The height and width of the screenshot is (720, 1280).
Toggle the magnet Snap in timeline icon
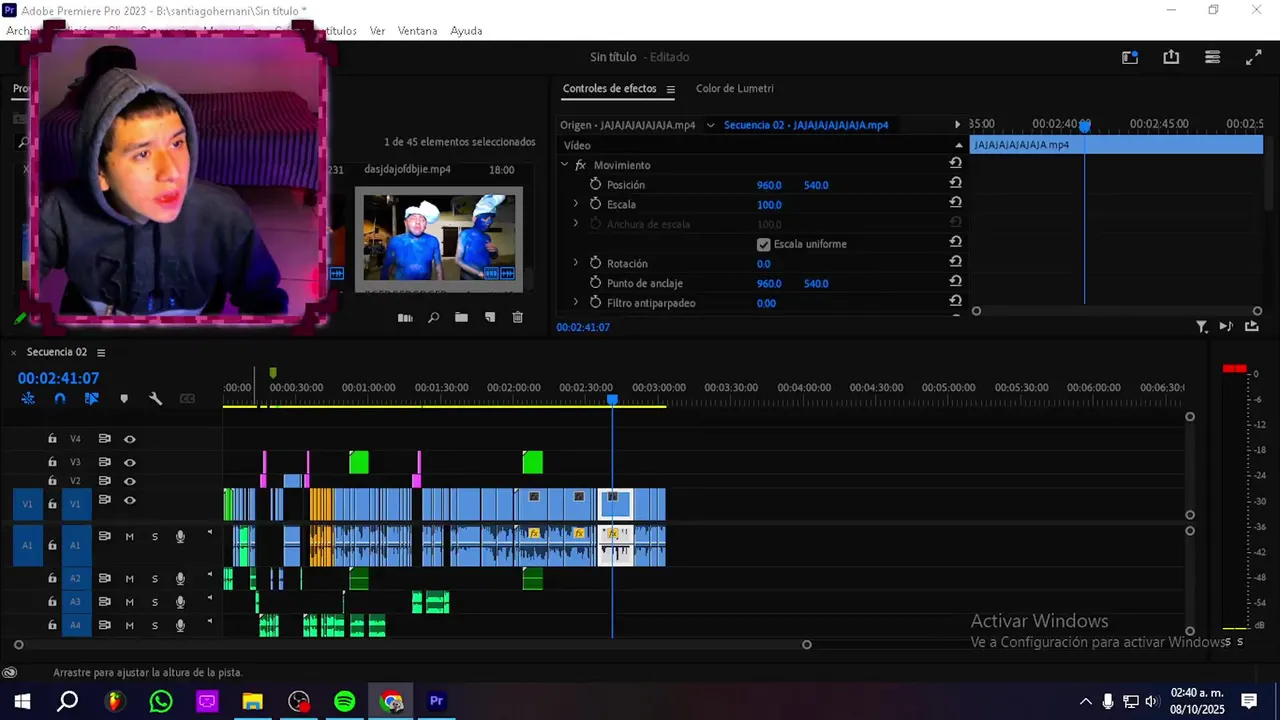tap(60, 398)
